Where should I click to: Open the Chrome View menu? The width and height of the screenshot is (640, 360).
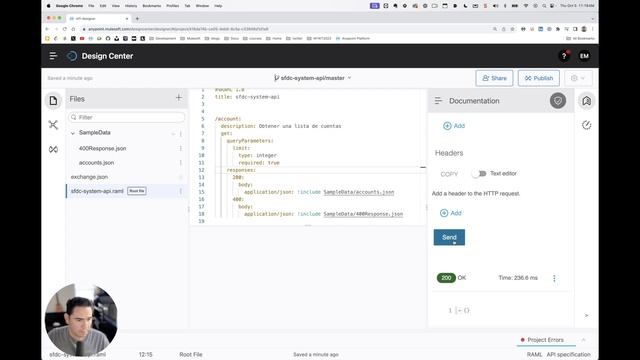pos(116,6)
